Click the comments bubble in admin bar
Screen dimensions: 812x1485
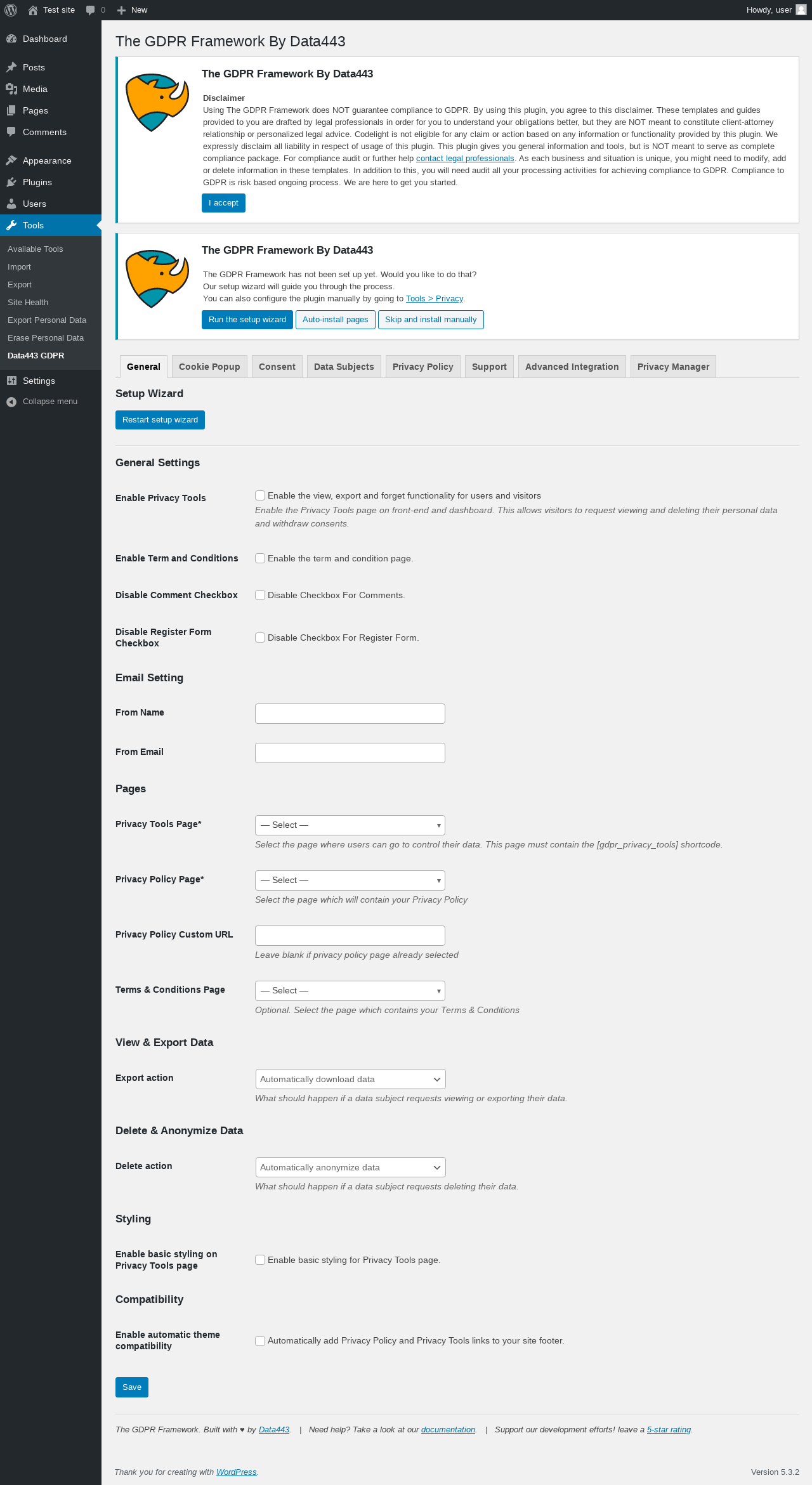coord(91,10)
